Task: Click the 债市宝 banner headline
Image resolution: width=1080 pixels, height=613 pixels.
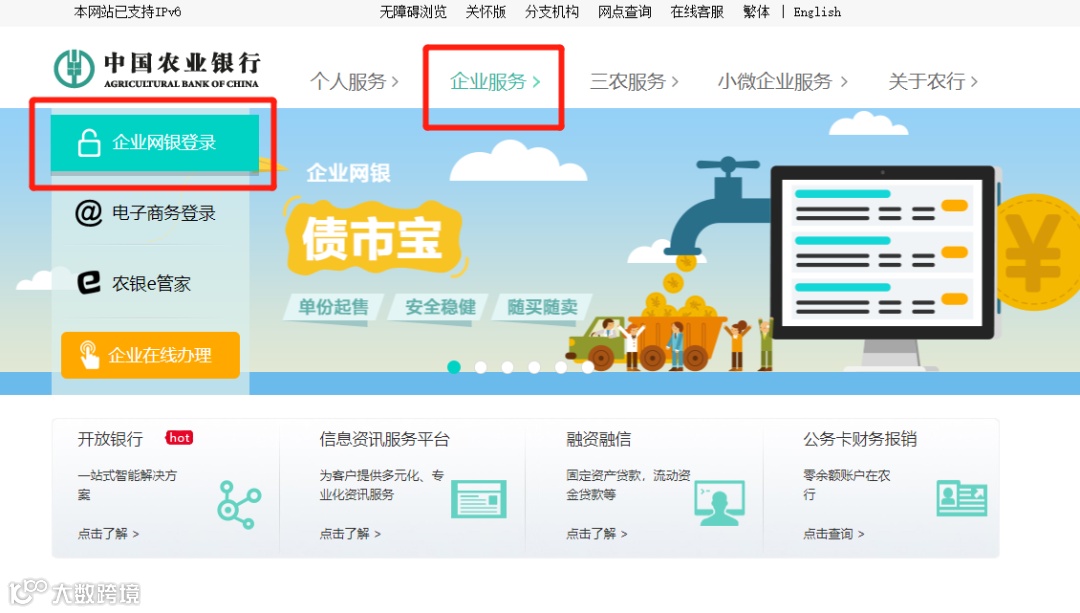Action: [x=373, y=238]
